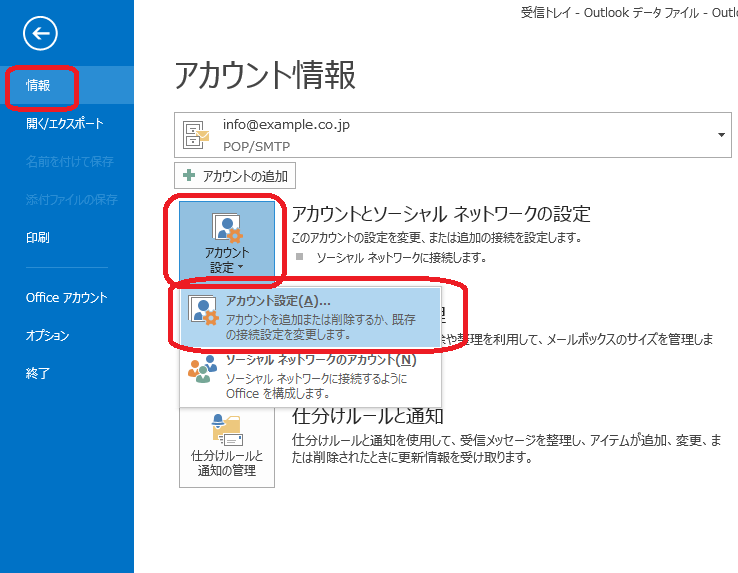Click the 仕分けルールと通知 heading text

pos(368,416)
